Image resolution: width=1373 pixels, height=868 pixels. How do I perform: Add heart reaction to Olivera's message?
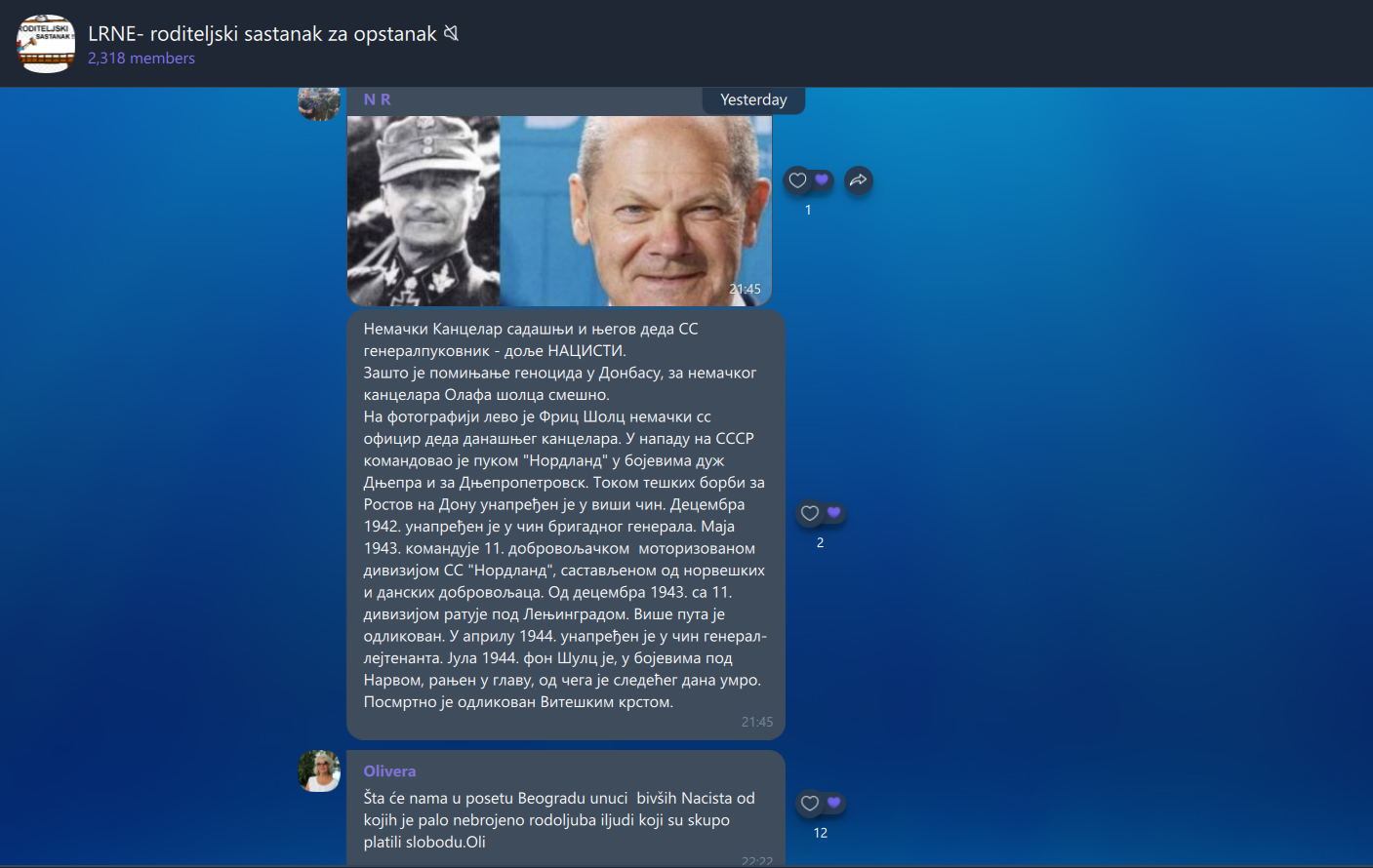(810, 804)
